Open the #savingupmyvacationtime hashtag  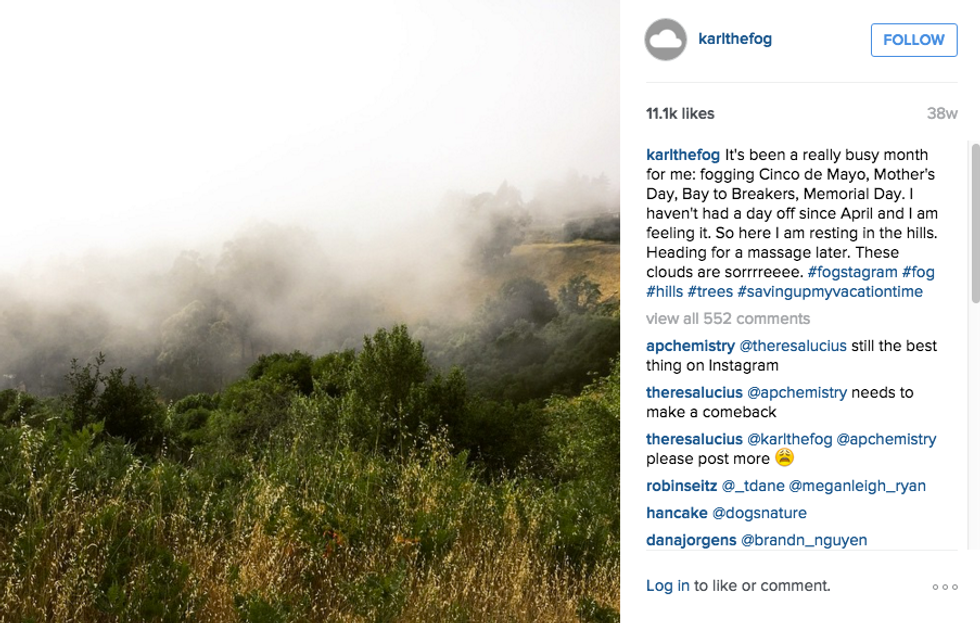tap(830, 292)
